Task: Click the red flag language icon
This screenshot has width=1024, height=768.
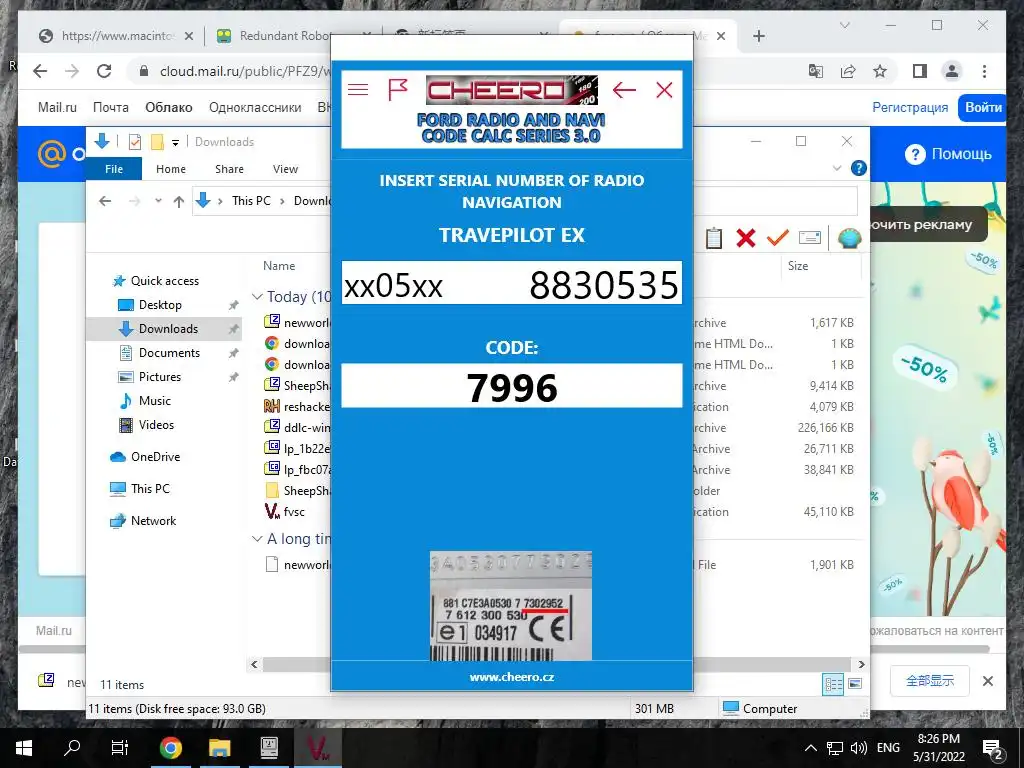Action: (x=398, y=89)
